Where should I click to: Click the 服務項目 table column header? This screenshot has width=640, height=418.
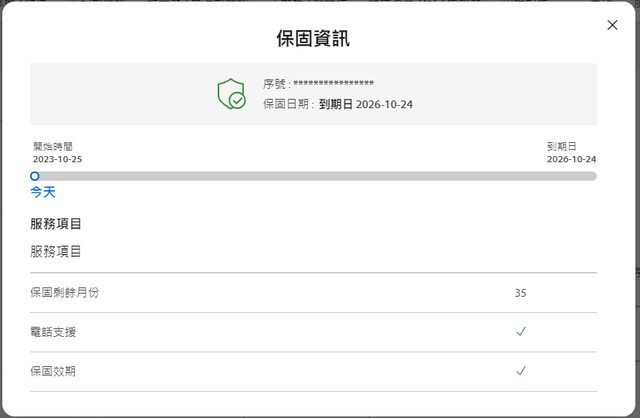[x=56, y=252]
